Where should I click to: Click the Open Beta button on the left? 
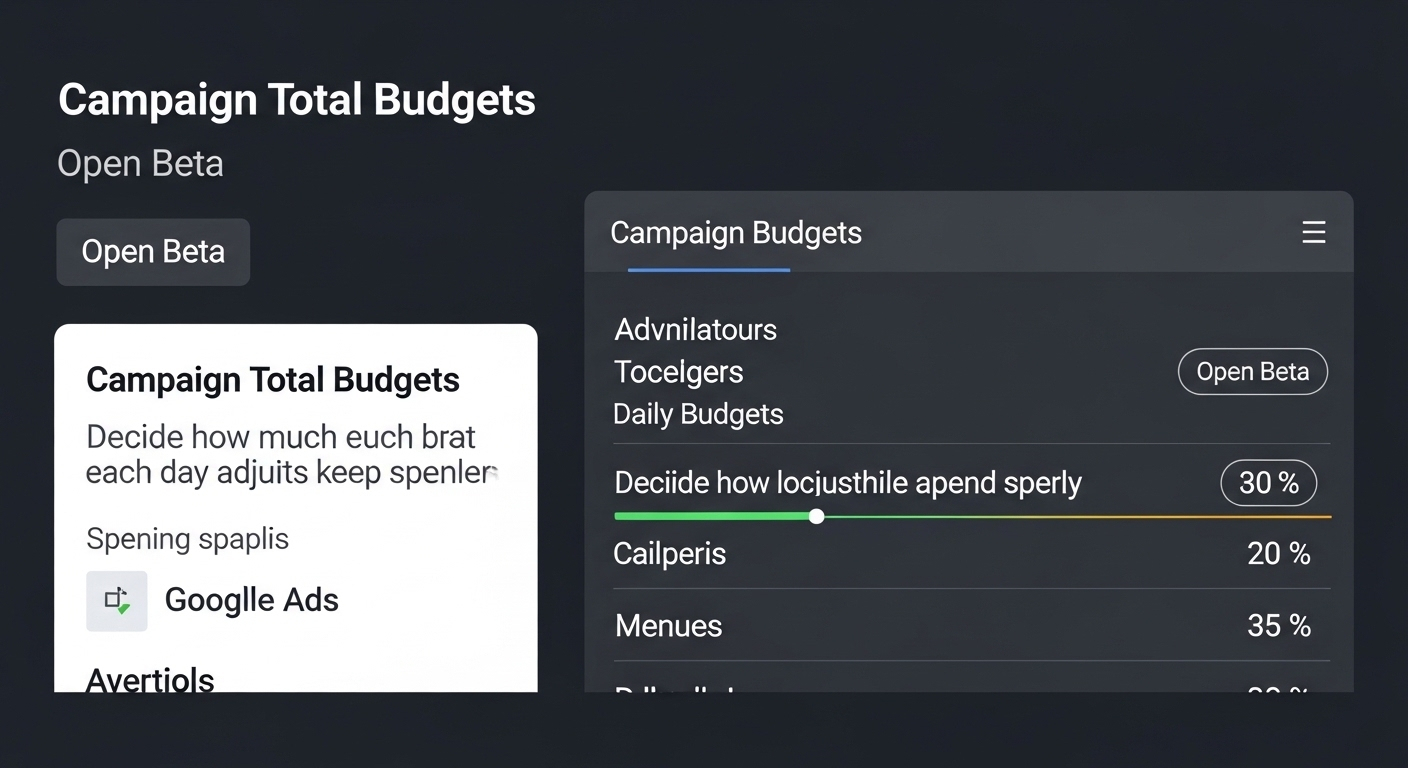[153, 252]
